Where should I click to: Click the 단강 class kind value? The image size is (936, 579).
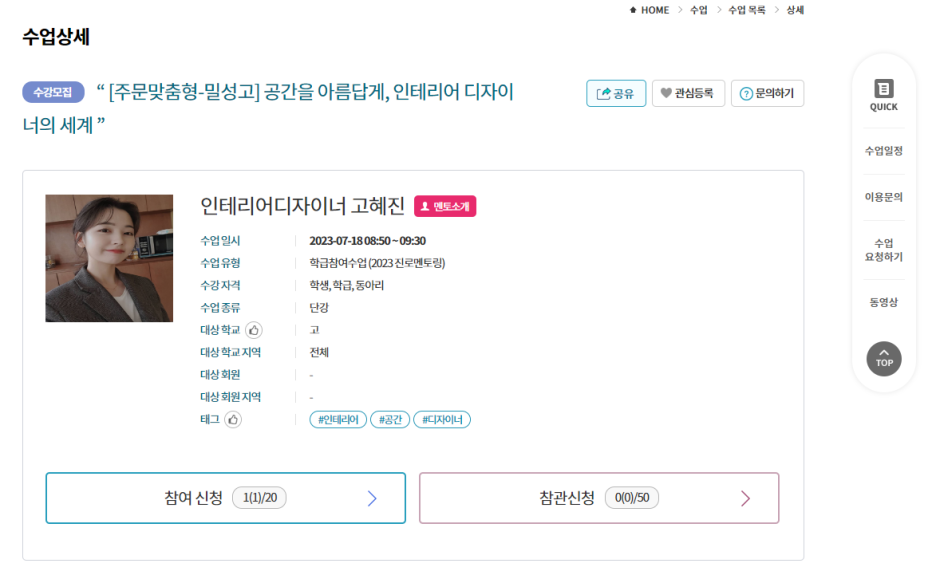click(319, 308)
